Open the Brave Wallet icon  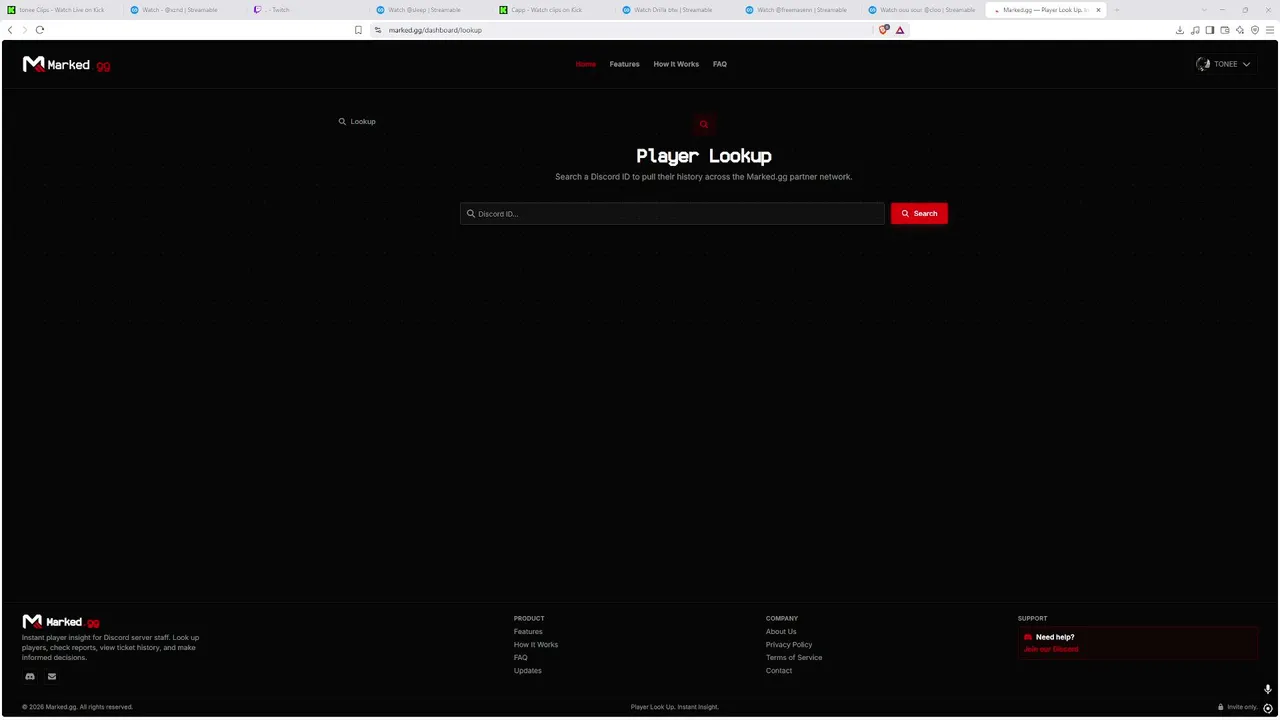(x=1225, y=30)
